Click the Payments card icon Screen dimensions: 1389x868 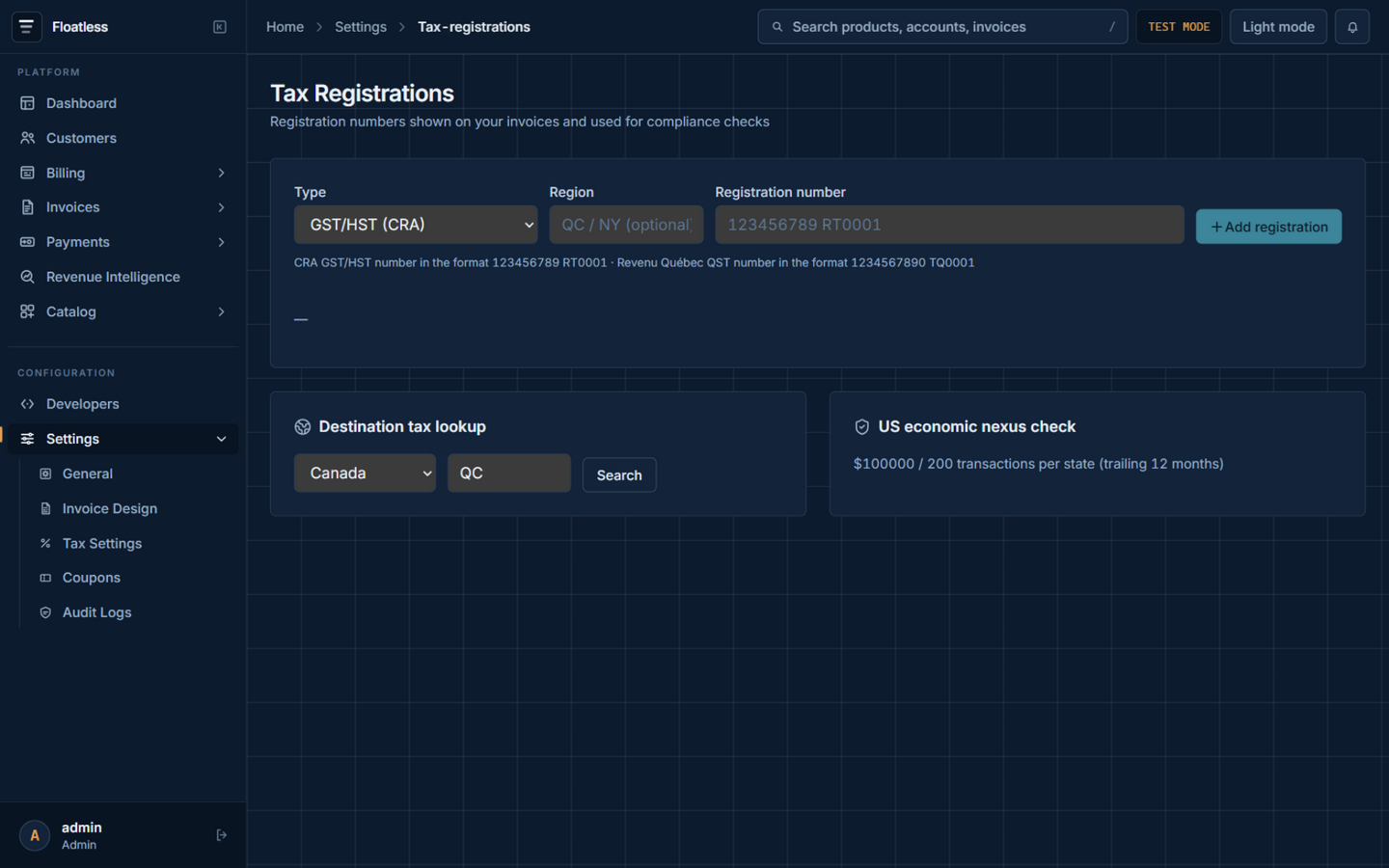point(27,242)
